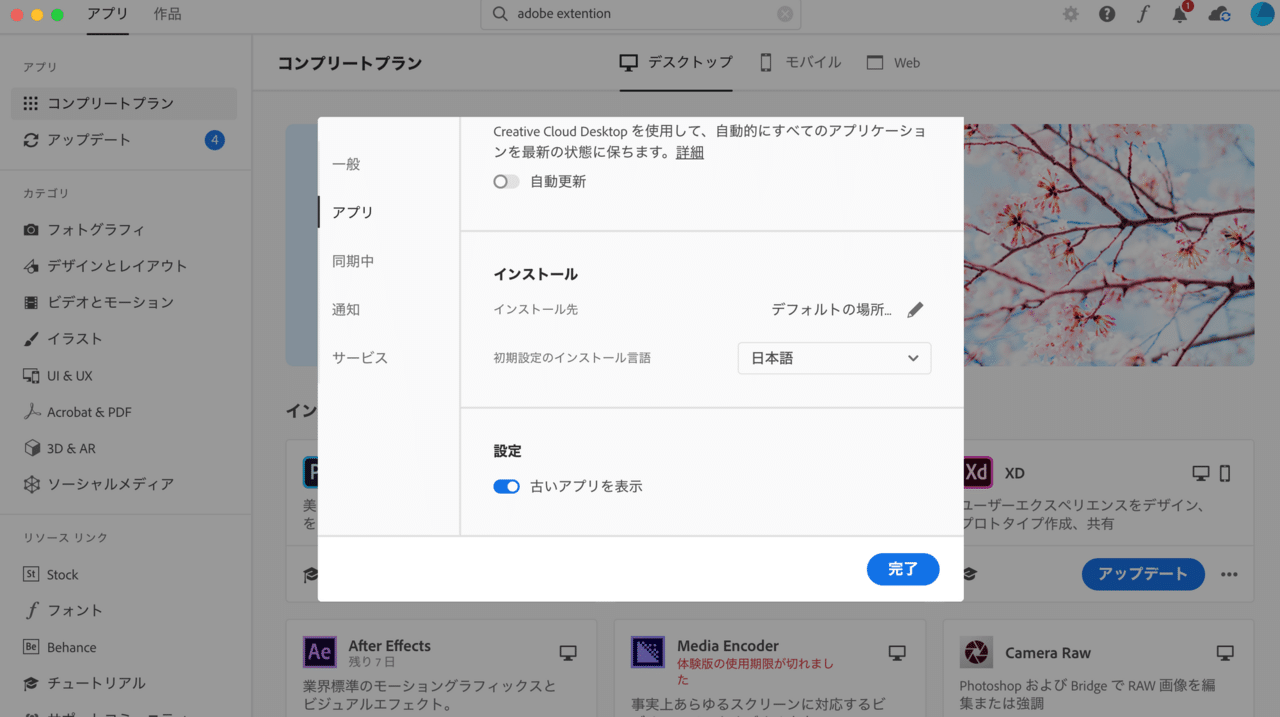This screenshot has width=1280, height=717.
Task: Switch to the サービス preferences tab
Action: (360, 358)
